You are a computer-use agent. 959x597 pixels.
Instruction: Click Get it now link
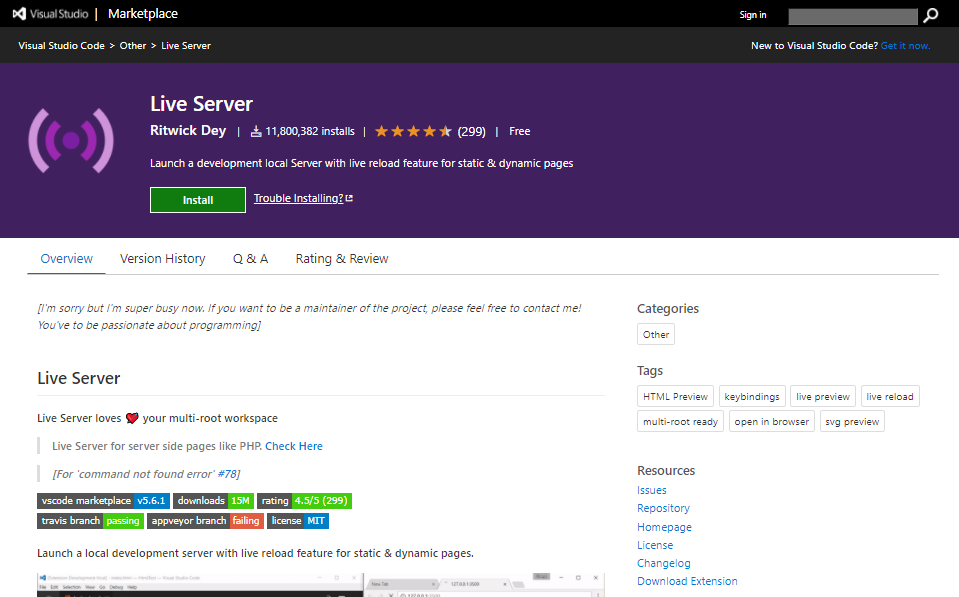tap(905, 45)
